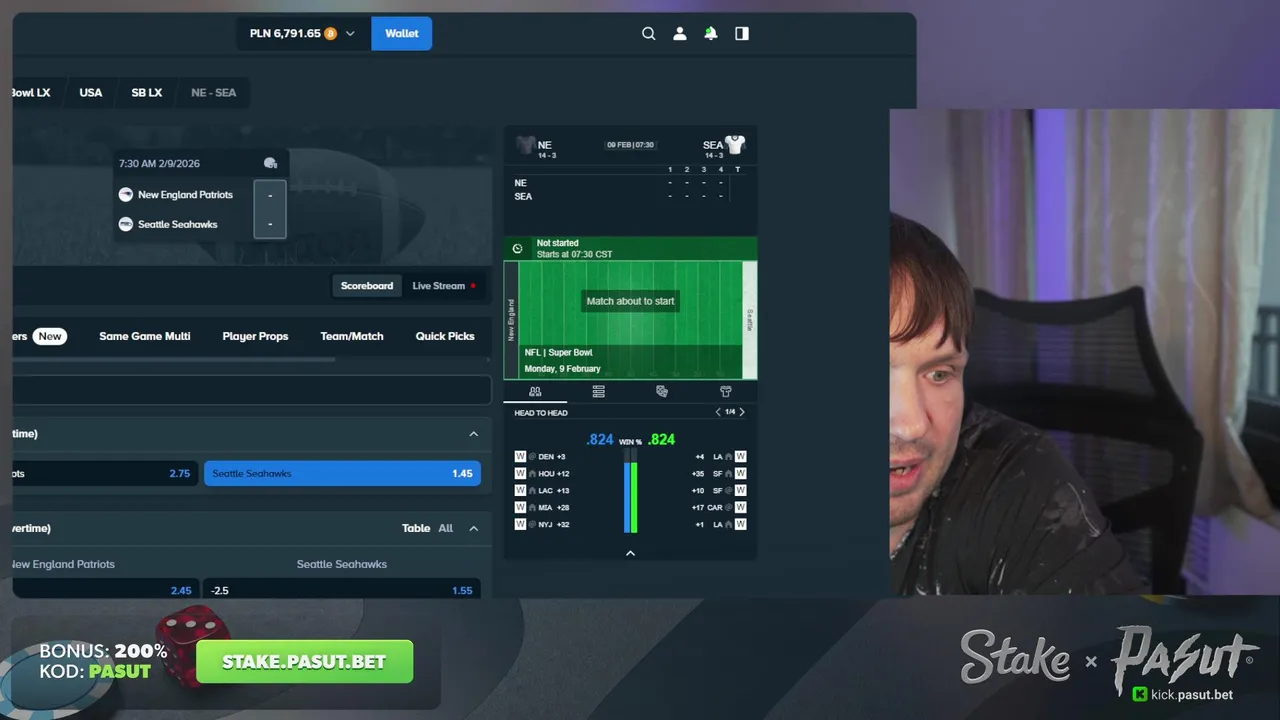The width and height of the screenshot is (1280, 720).
Task: Collapse the overtime handicap section chevron
Action: [x=474, y=528]
